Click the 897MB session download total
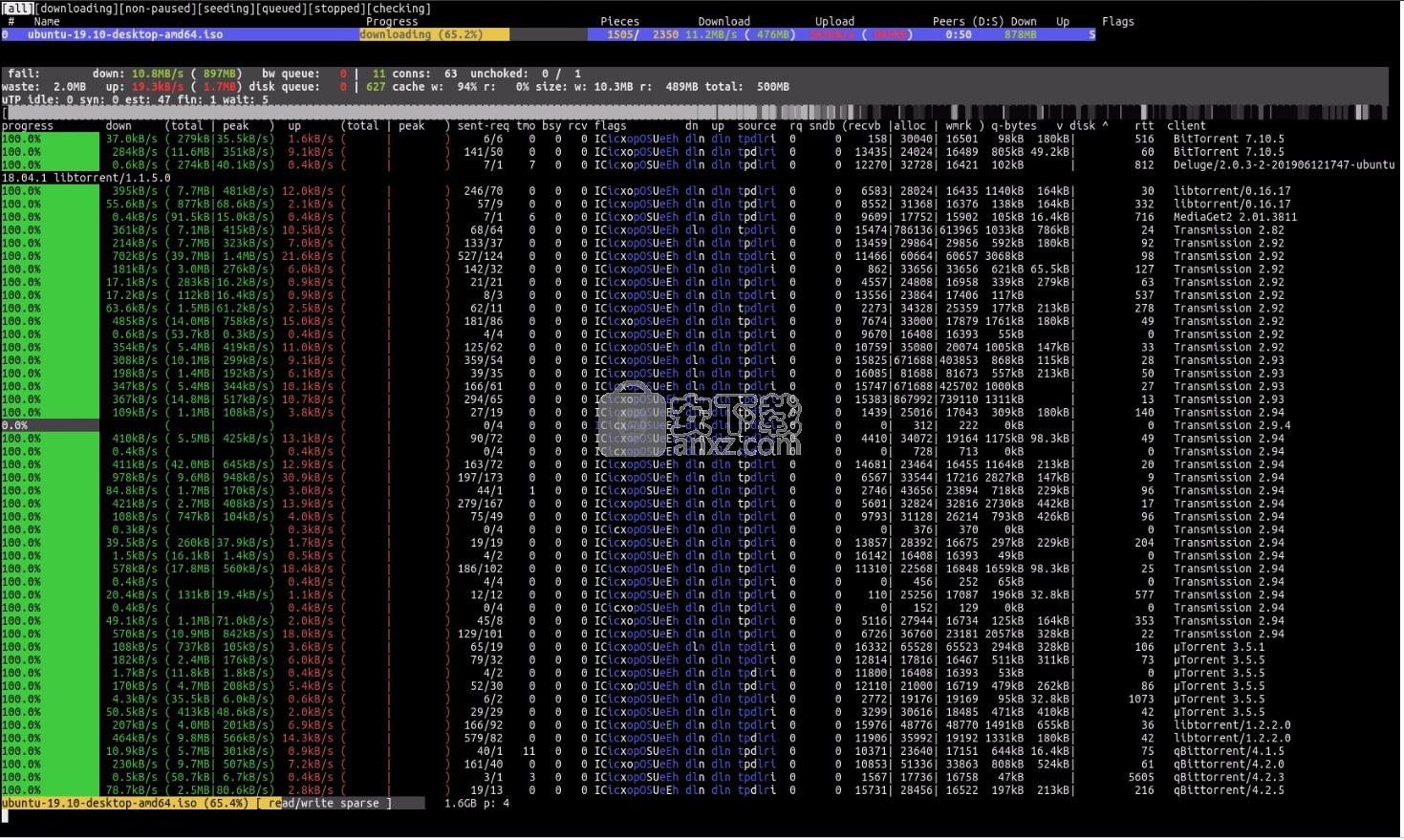Image resolution: width=1404 pixels, height=840 pixels. [220, 74]
